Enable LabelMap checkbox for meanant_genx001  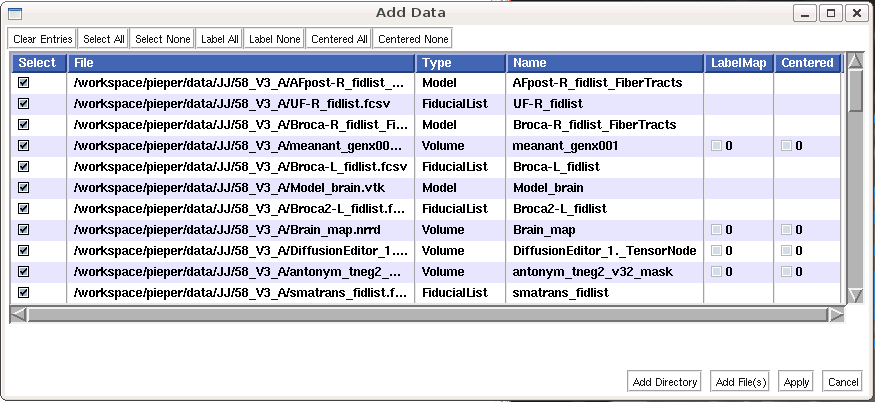pos(717,146)
